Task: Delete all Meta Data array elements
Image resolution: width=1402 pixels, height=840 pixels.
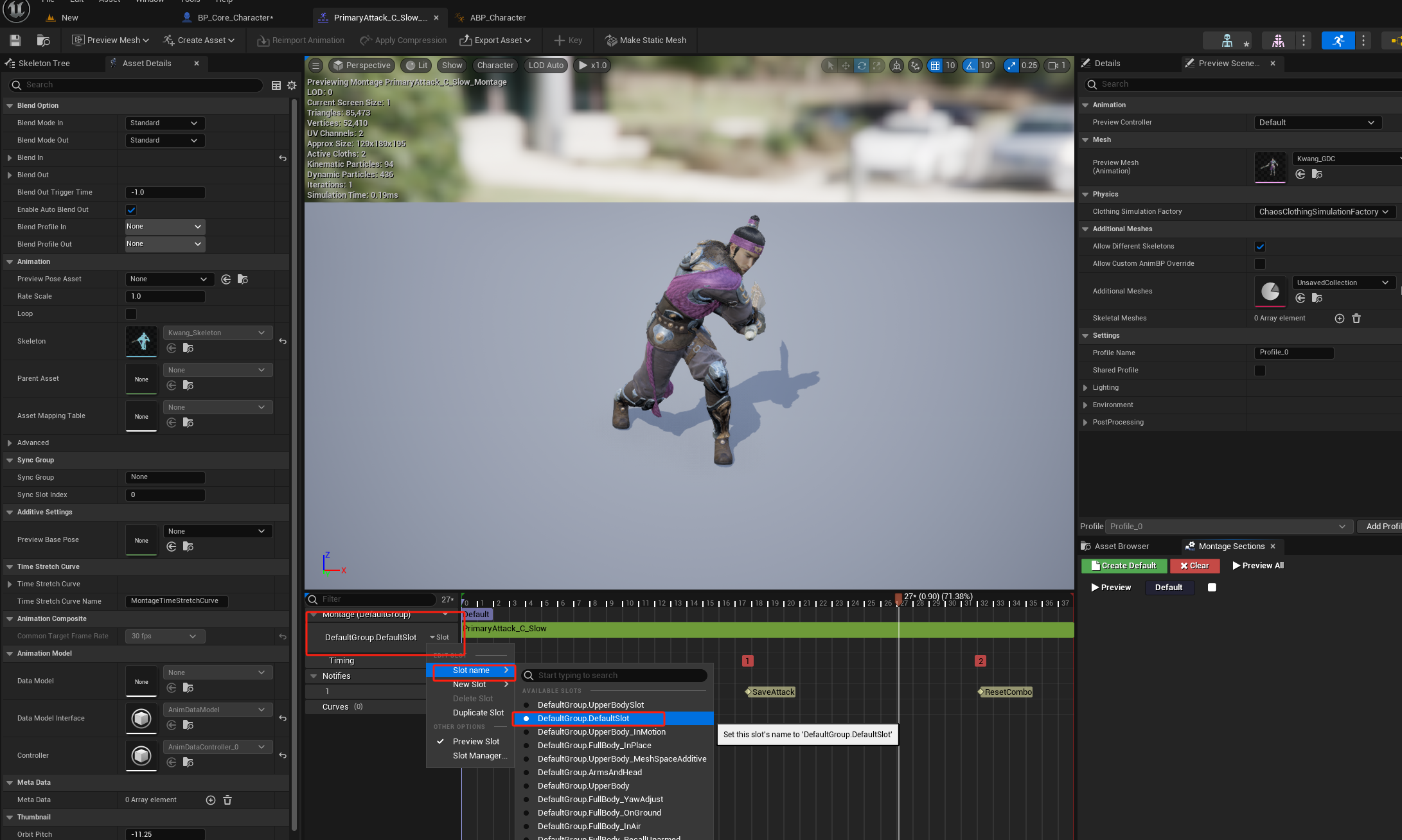Action: pos(227,800)
